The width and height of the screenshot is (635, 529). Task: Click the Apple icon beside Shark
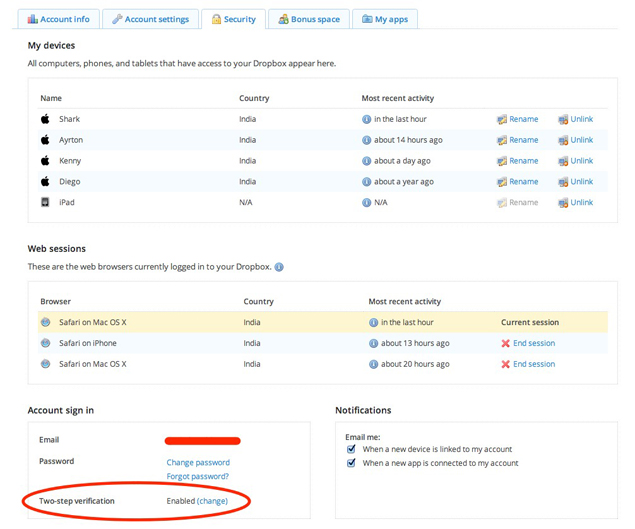point(45,119)
